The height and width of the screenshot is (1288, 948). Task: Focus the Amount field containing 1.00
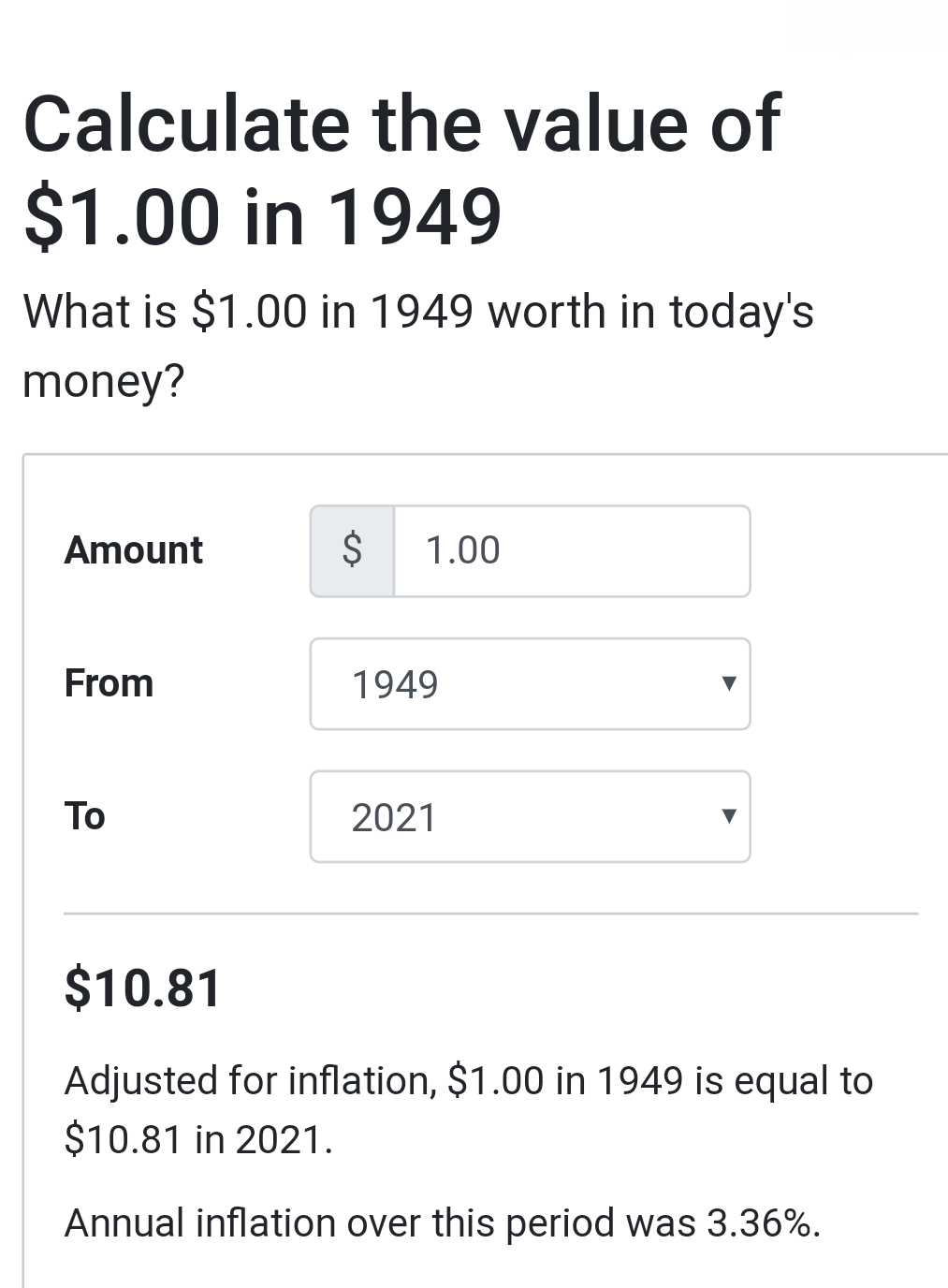(x=571, y=550)
